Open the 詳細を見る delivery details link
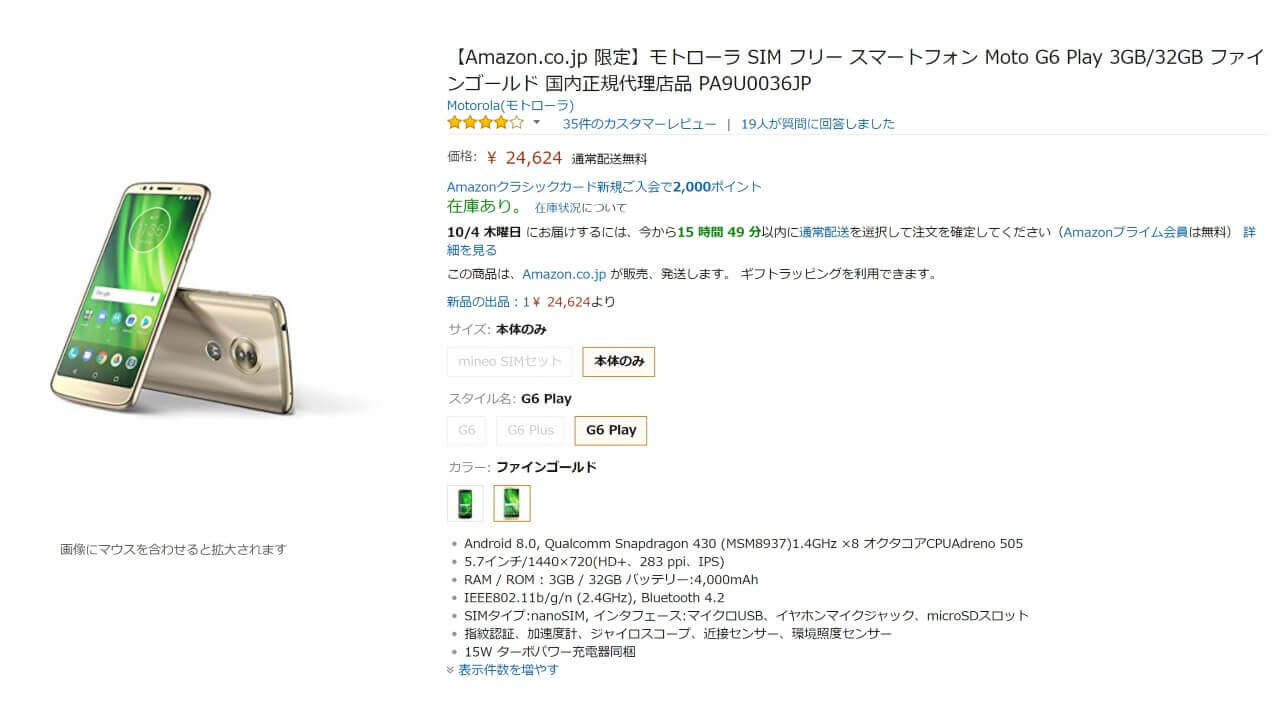1280x720 pixels. pos(471,250)
